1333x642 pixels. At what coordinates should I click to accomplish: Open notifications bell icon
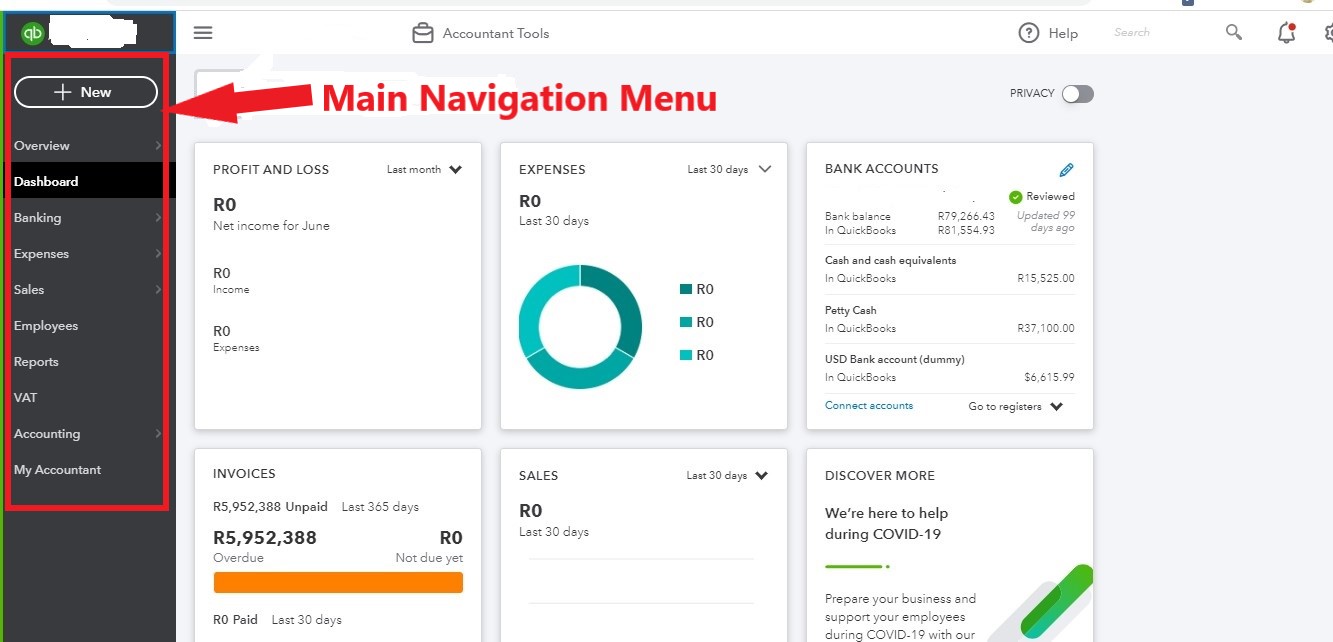[1287, 33]
